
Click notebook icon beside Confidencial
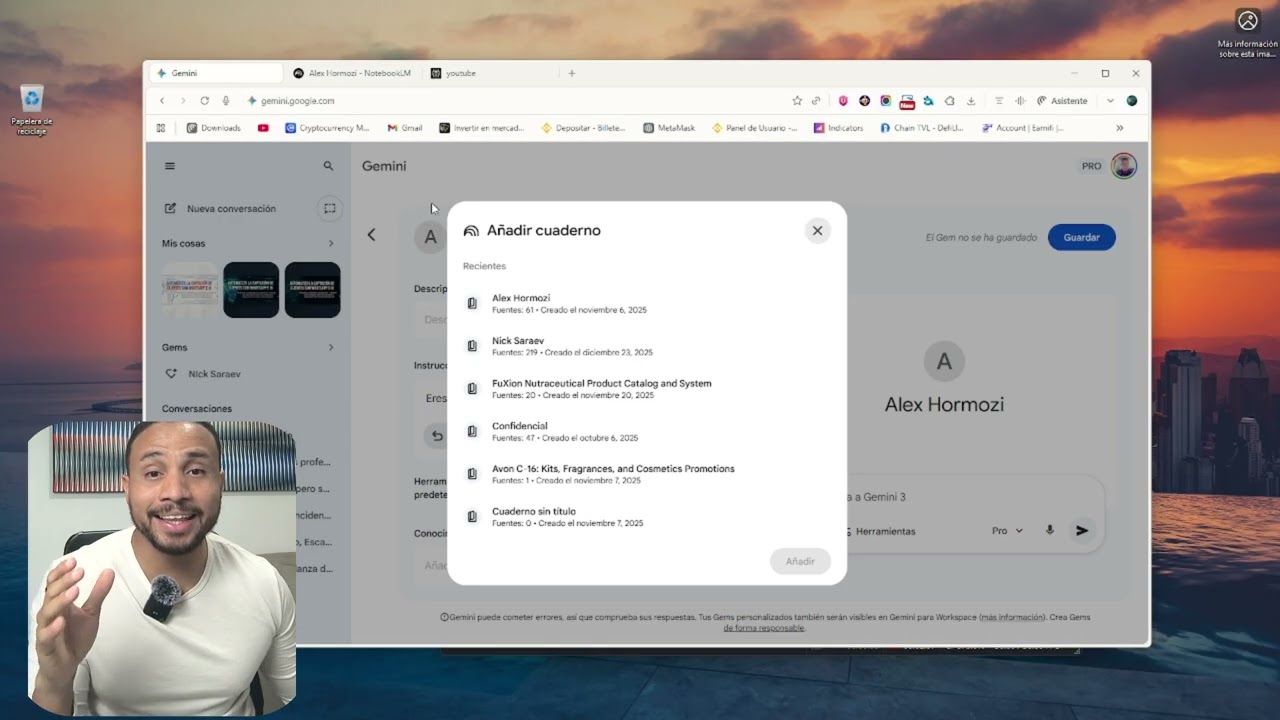pyautogui.click(x=472, y=431)
